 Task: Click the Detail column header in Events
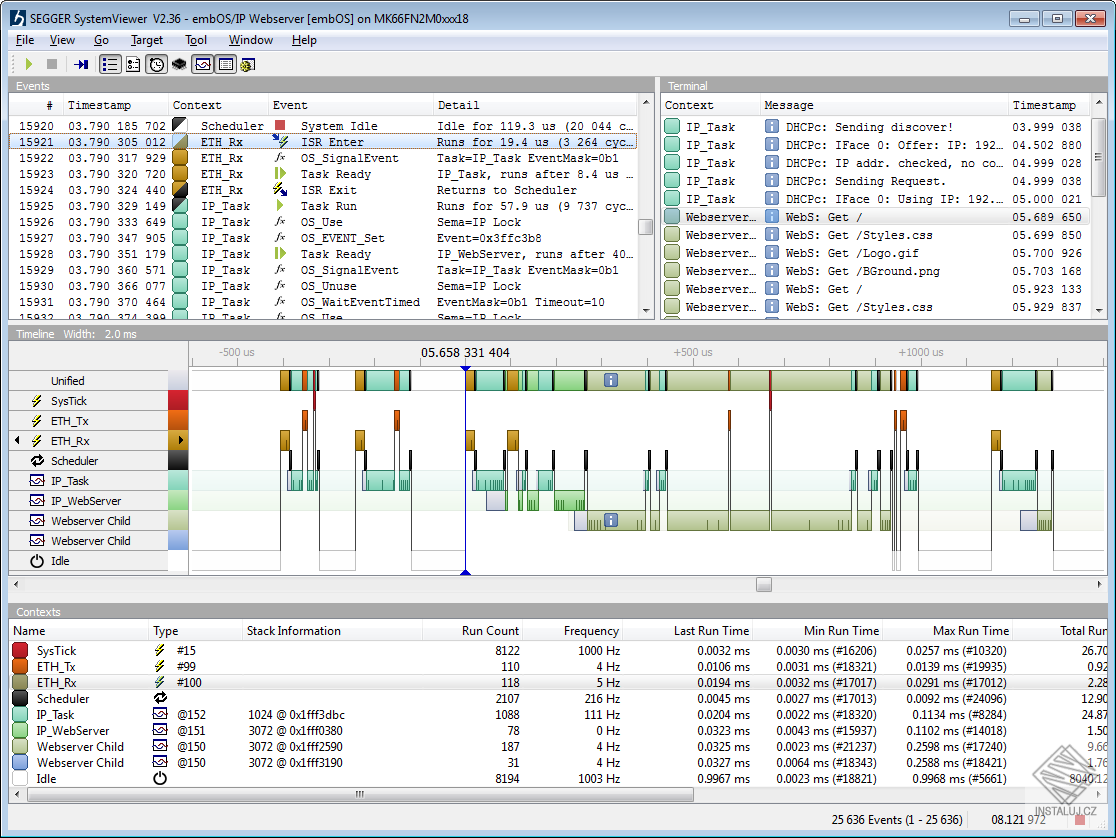(x=458, y=105)
